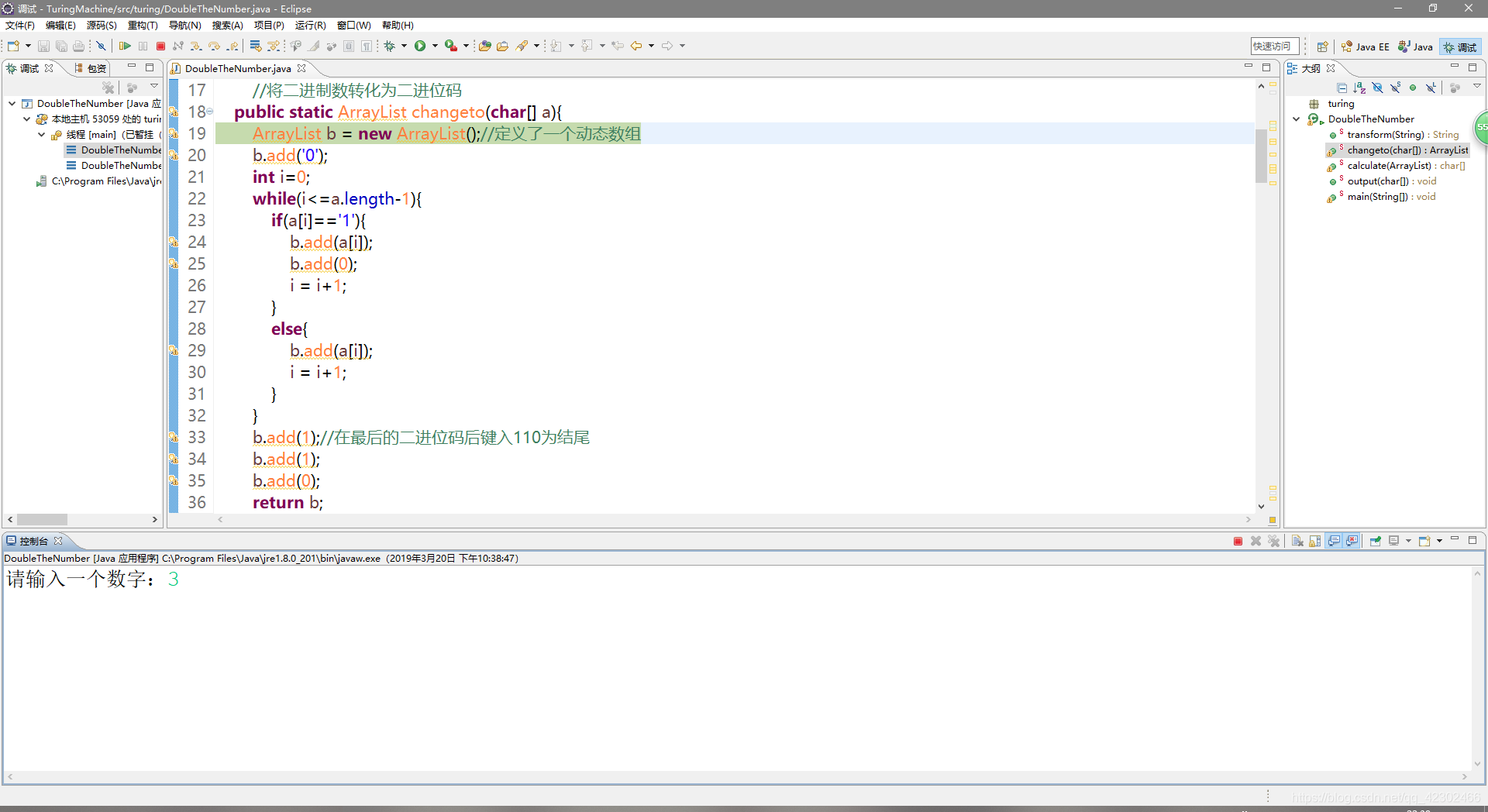Click the Use Step Filters icon
The image size is (1488, 812).
click(x=274, y=46)
